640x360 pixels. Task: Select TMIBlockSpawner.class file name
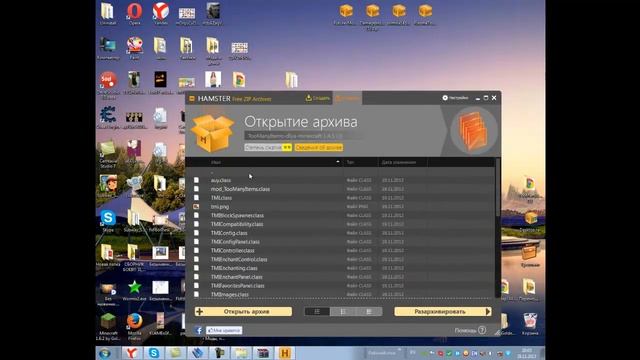pyautogui.click(x=237, y=216)
